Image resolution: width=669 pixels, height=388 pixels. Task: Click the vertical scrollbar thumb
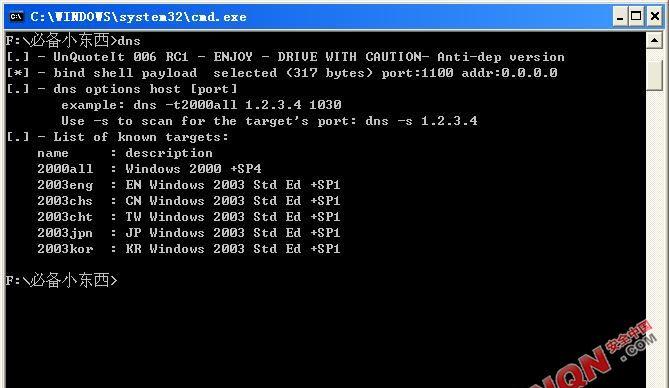pos(654,75)
